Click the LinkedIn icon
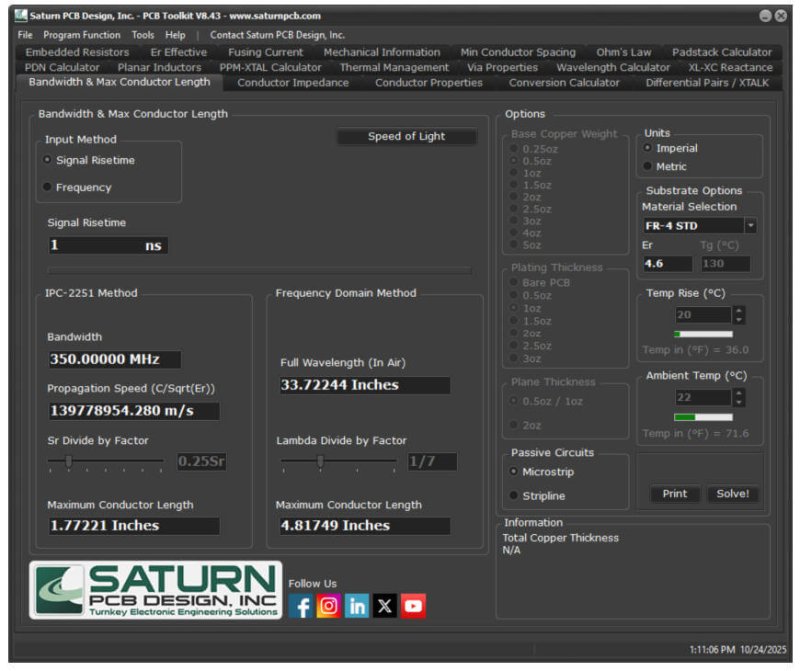This screenshot has height=671, width=800. pos(357,606)
